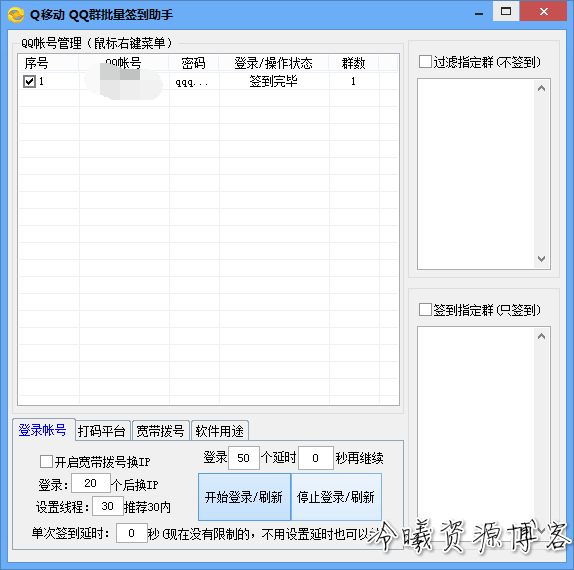Maximize the window
This screenshot has height=570, width=574.
tap(506, 12)
